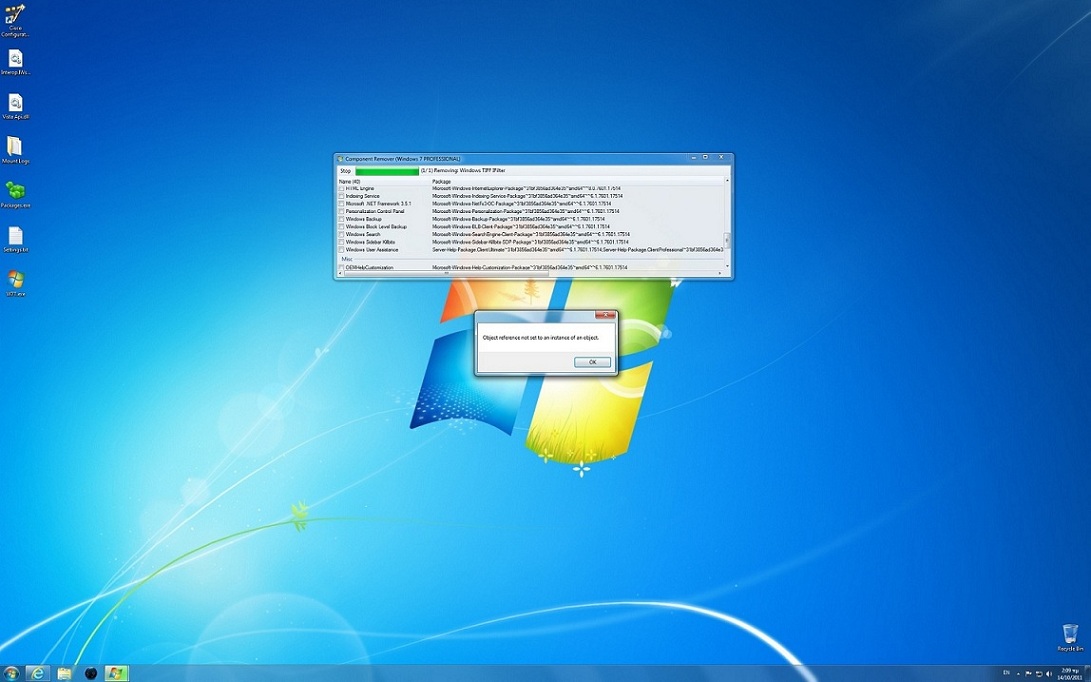Select the Windows User Assistance row name
This screenshot has width=1091, height=682.
[x=372, y=250]
